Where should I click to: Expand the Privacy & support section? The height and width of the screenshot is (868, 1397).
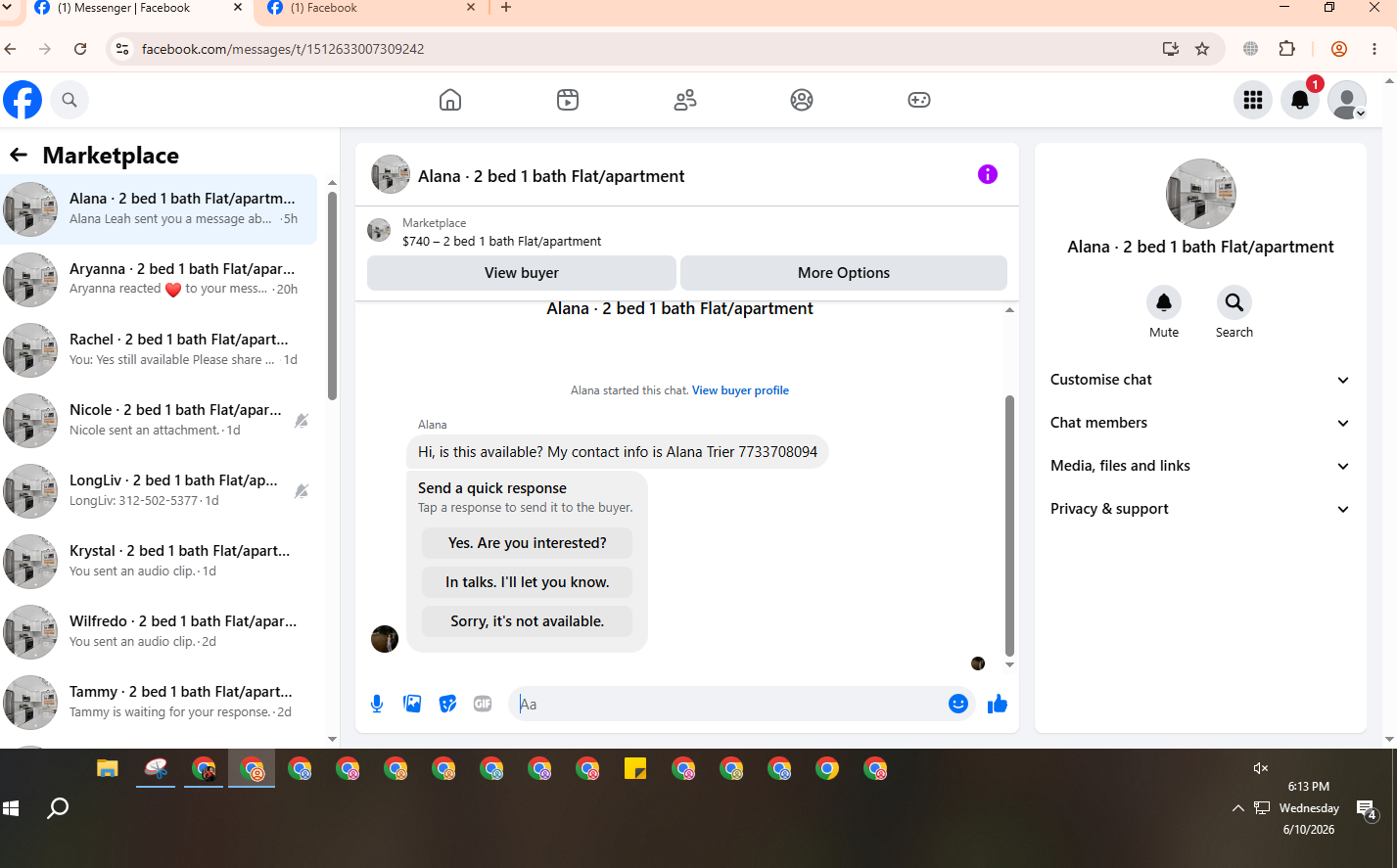point(1200,509)
